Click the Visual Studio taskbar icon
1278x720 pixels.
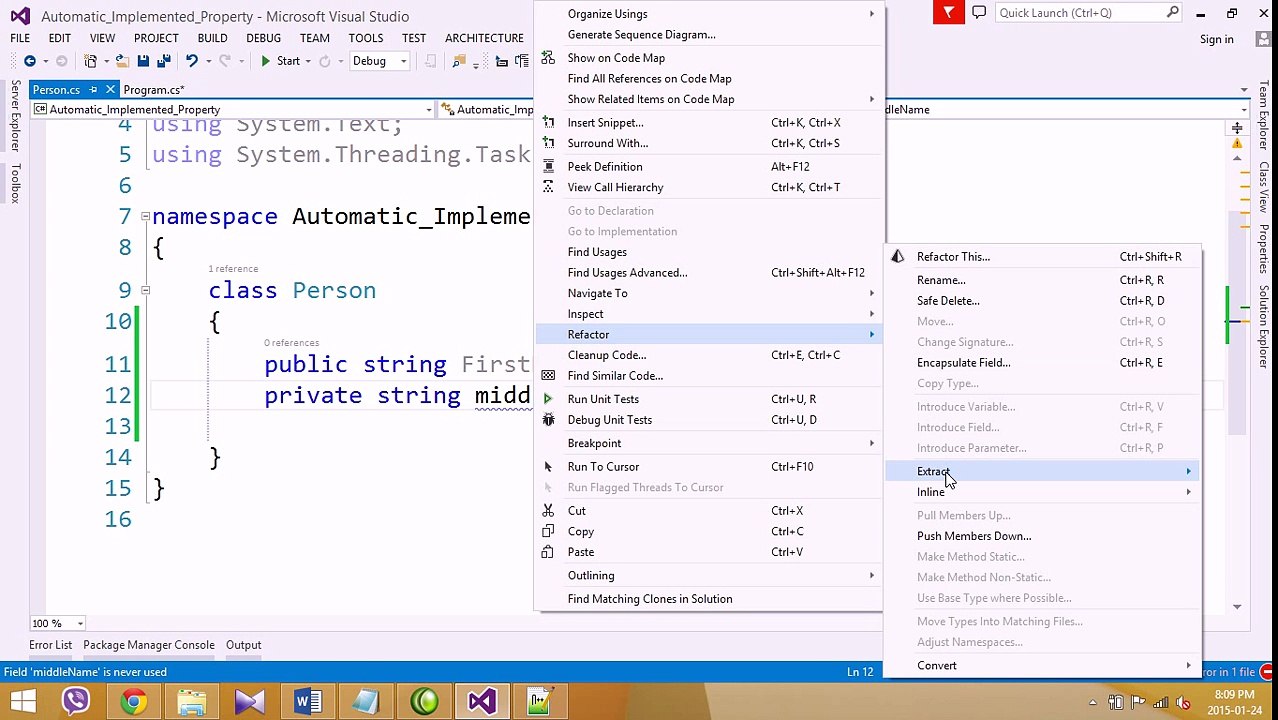pyautogui.click(x=482, y=701)
